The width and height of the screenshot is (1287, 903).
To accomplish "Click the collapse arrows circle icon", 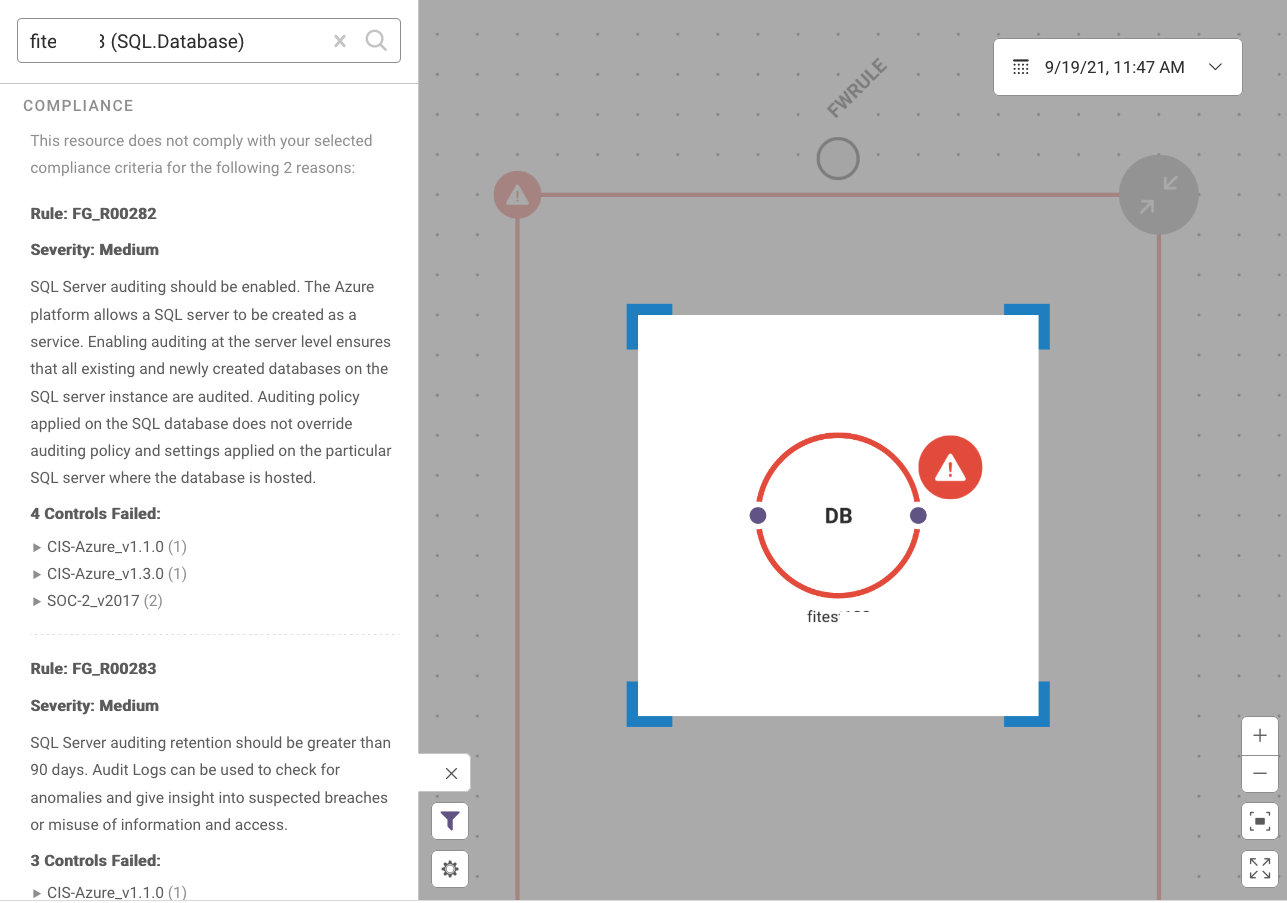I will pos(1158,195).
